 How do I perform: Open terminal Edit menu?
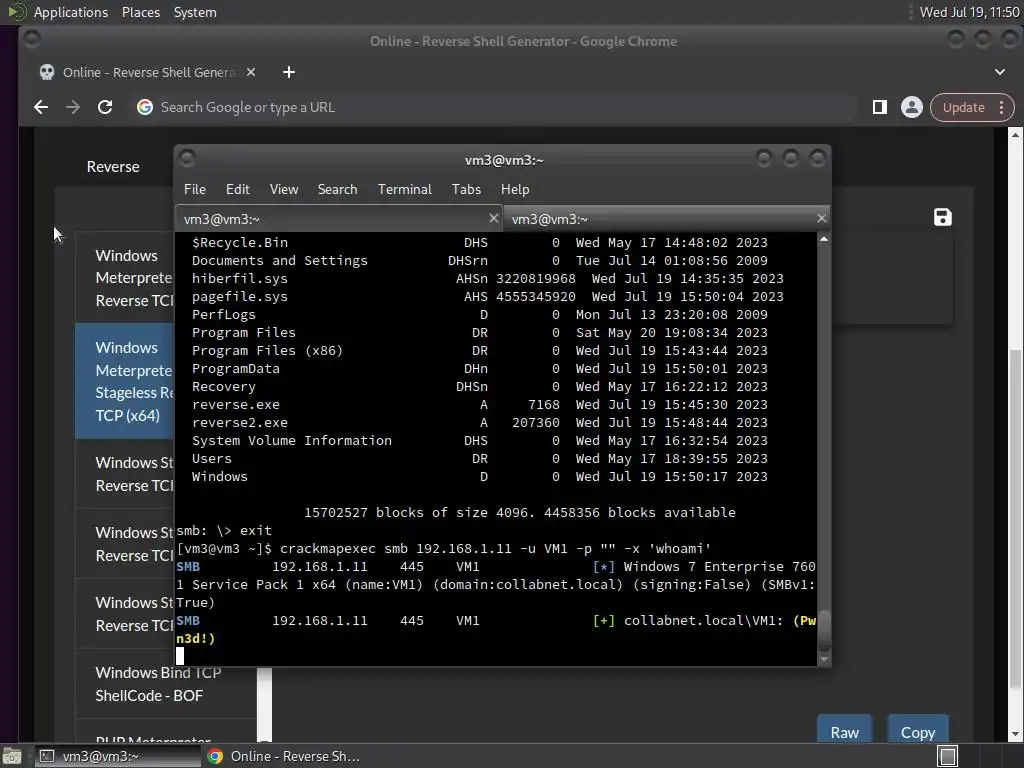click(237, 189)
